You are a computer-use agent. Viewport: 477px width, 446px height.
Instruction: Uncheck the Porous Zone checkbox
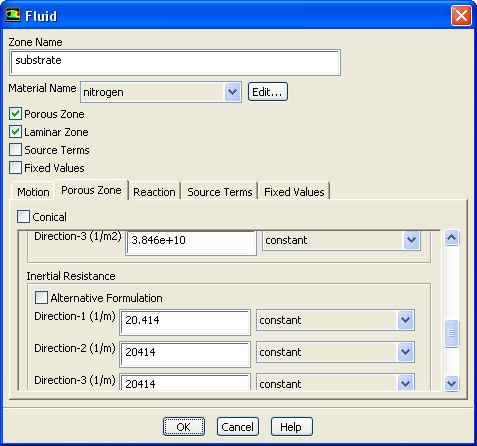coord(15,114)
